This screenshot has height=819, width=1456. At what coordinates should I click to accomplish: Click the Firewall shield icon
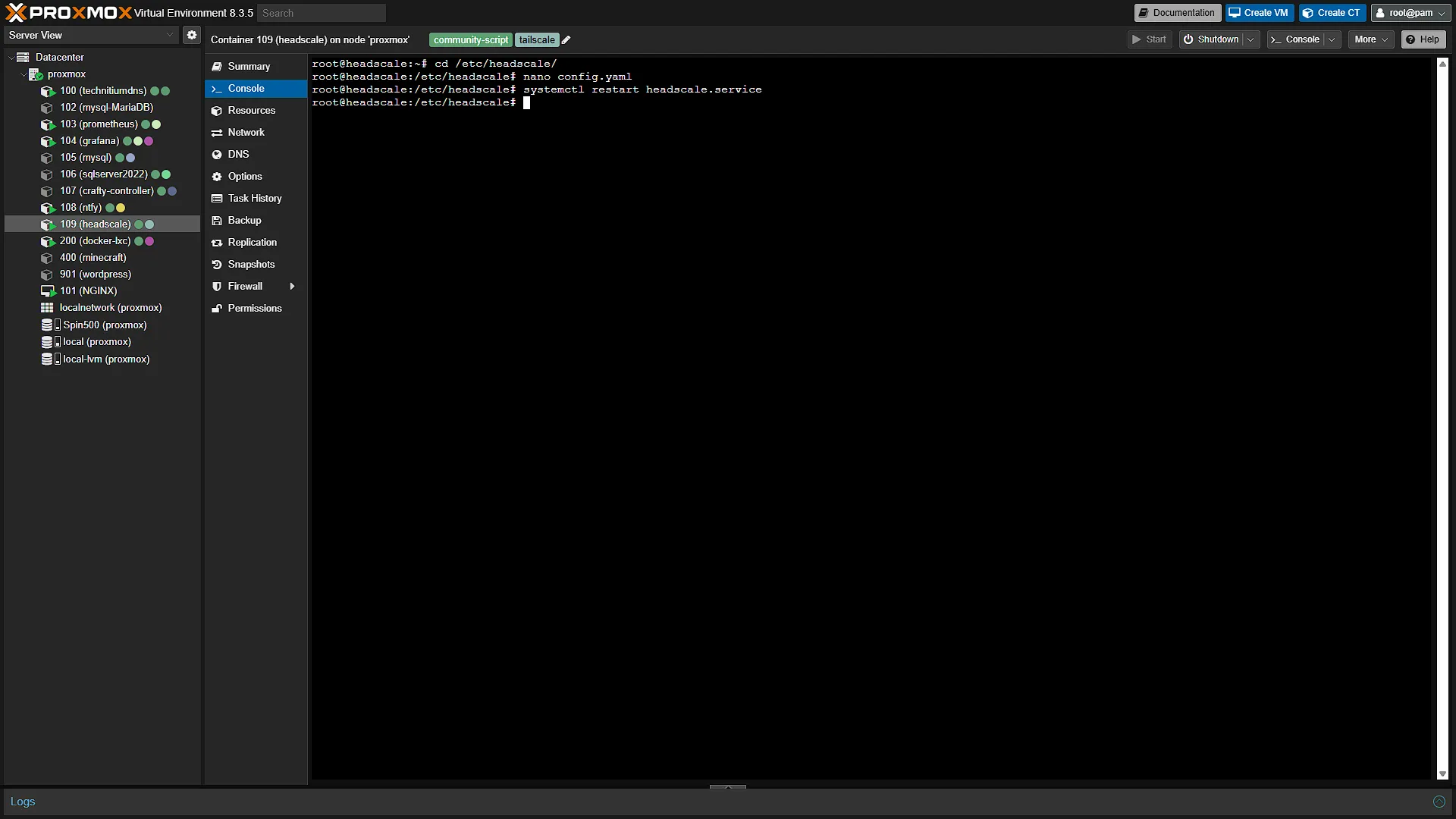click(217, 287)
